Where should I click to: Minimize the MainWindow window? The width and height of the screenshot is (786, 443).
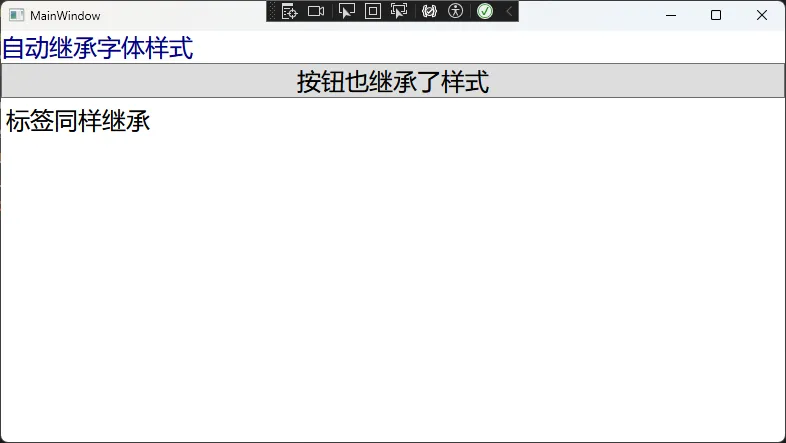(670, 15)
